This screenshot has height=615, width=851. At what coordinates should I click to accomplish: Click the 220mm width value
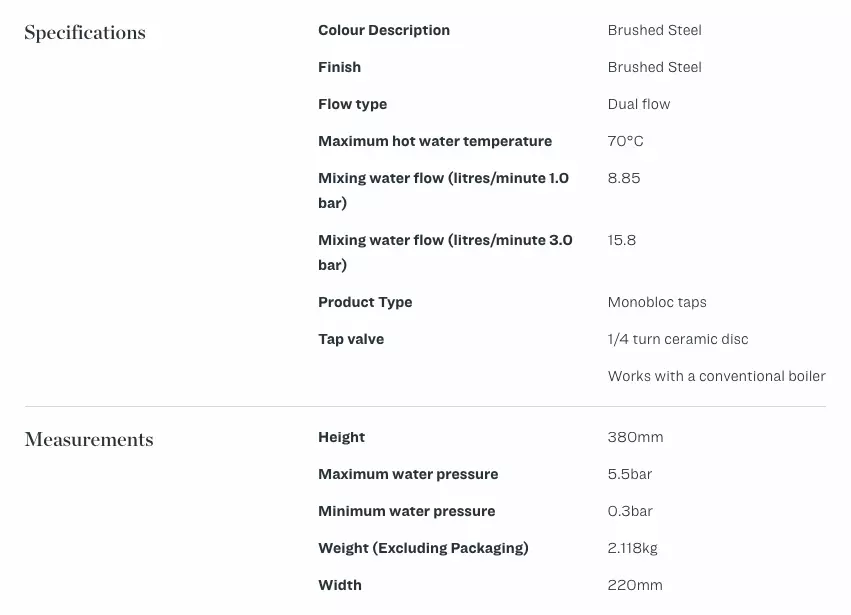[635, 585]
